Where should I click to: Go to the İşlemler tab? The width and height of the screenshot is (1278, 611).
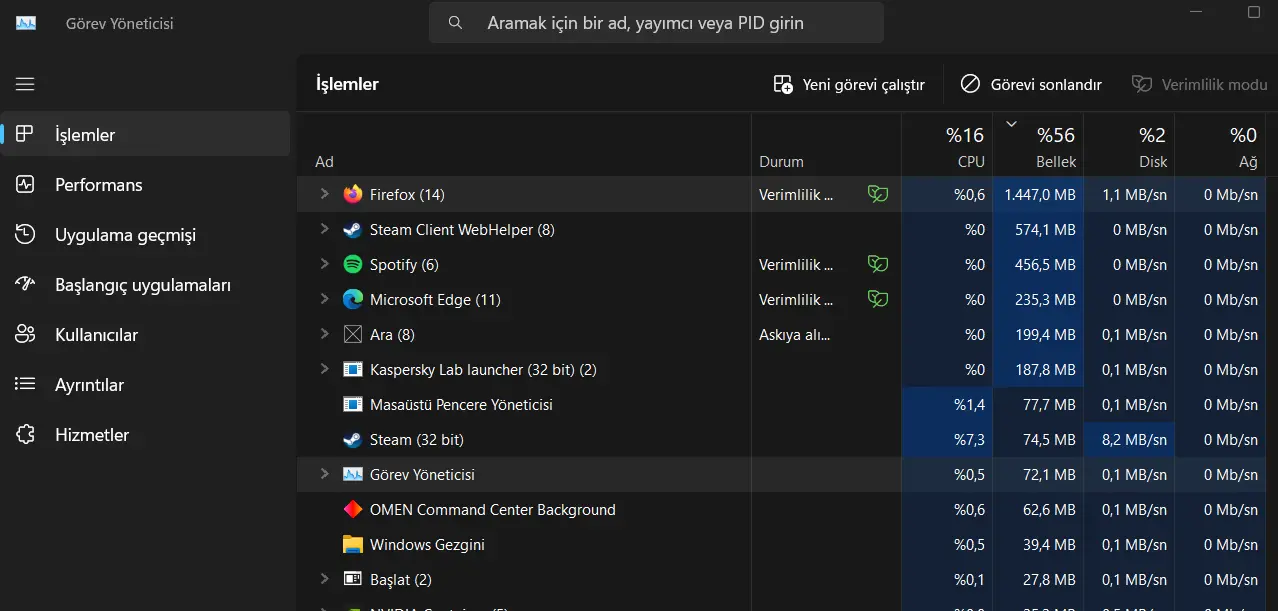click(145, 135)
